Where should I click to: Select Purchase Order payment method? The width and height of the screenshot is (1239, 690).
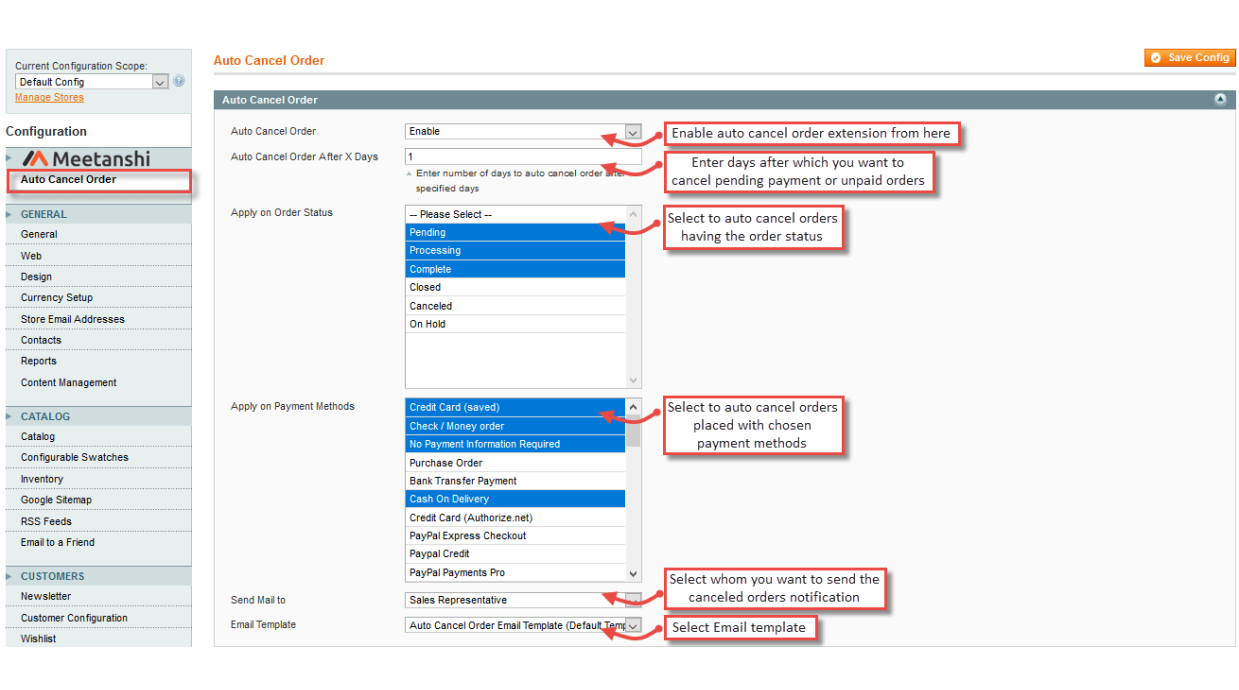point(515,463)
